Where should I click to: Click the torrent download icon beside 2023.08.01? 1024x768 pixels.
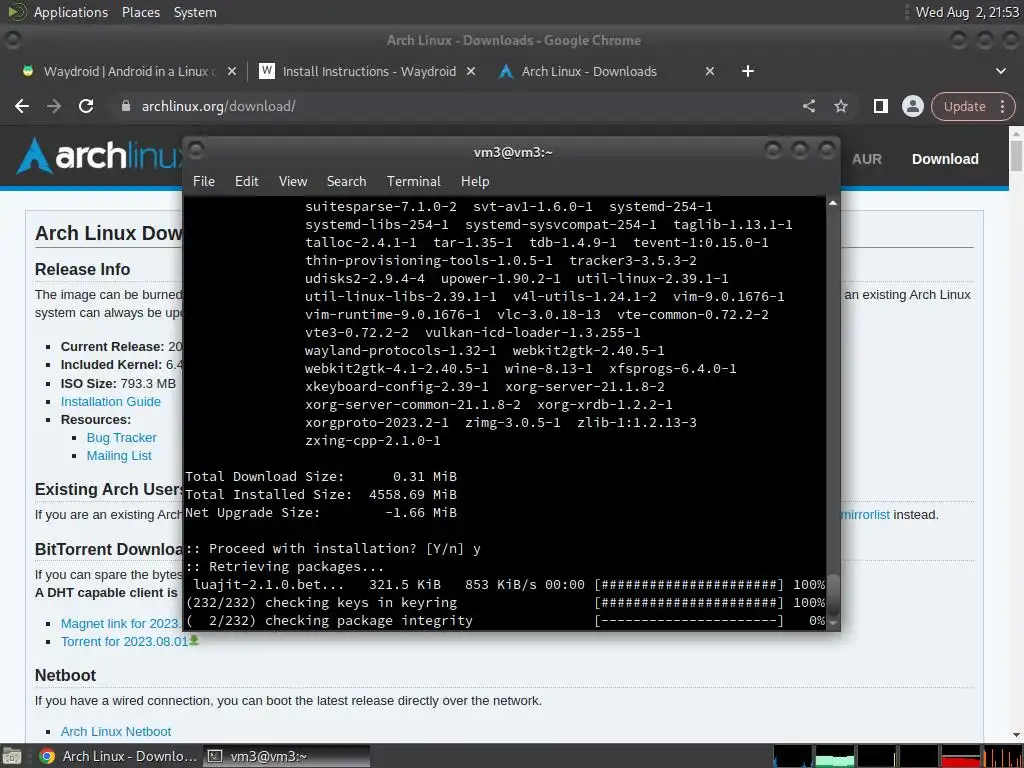pyautogui.click(x=194, y=641)
